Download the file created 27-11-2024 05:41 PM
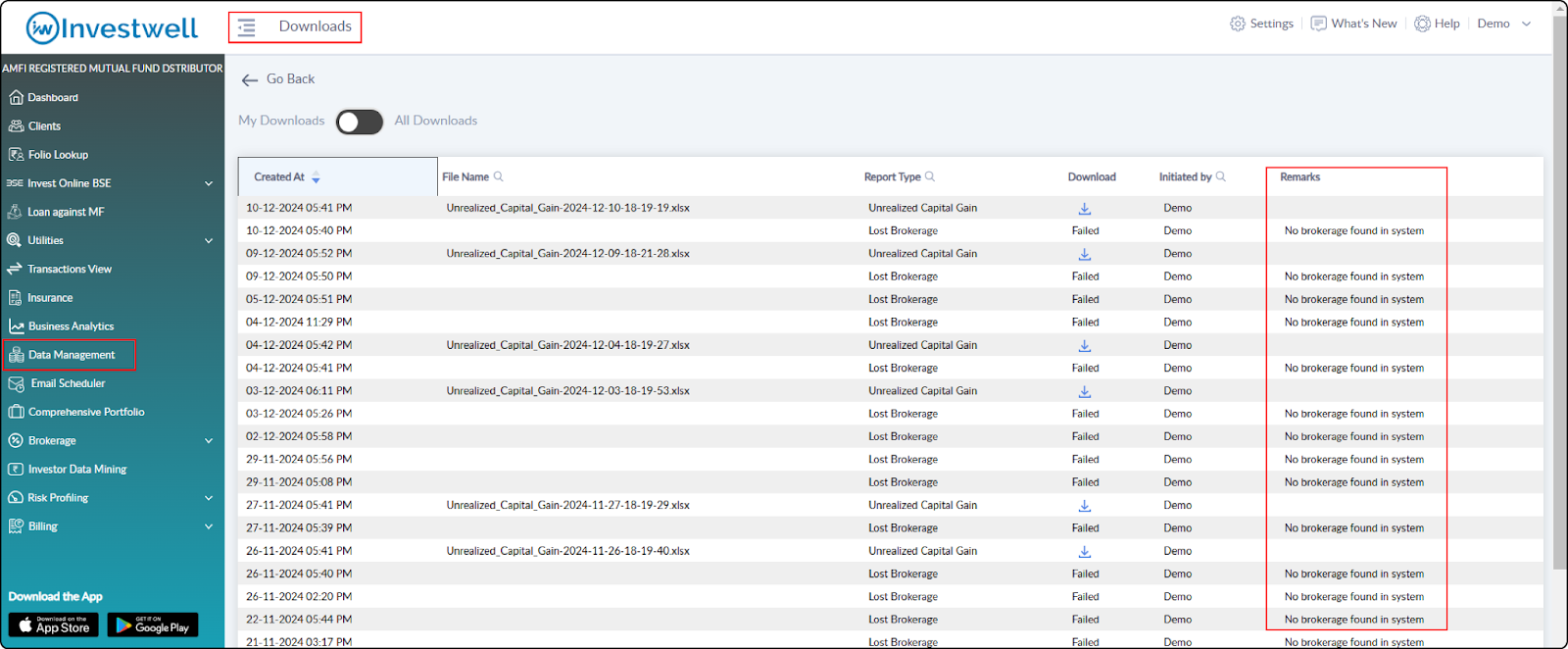This screenshot has height=649, width=1568. click(x=1085, y=506)
